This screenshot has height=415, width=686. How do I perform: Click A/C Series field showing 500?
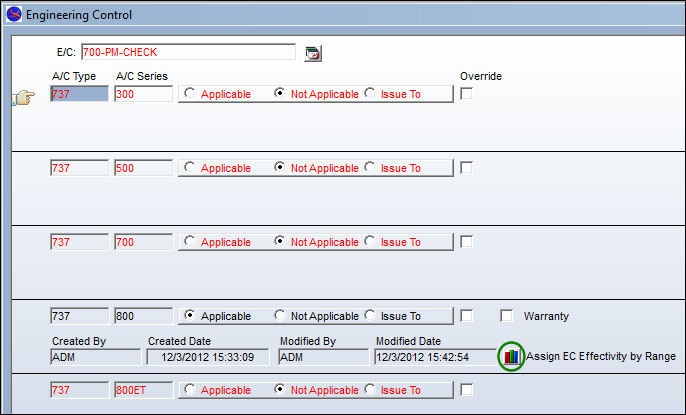pos(144,168)
